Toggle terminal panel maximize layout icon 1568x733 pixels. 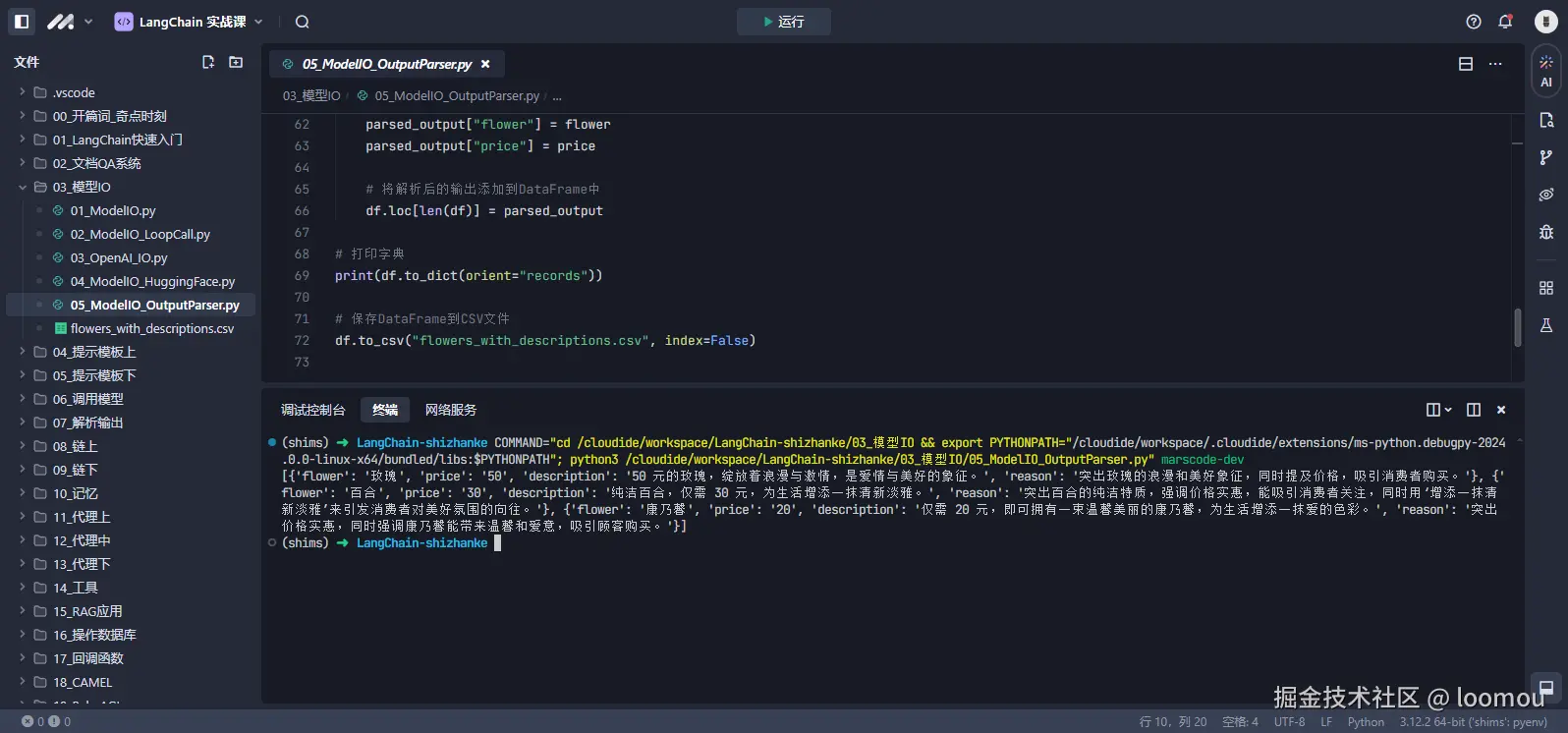[1474, 410]
